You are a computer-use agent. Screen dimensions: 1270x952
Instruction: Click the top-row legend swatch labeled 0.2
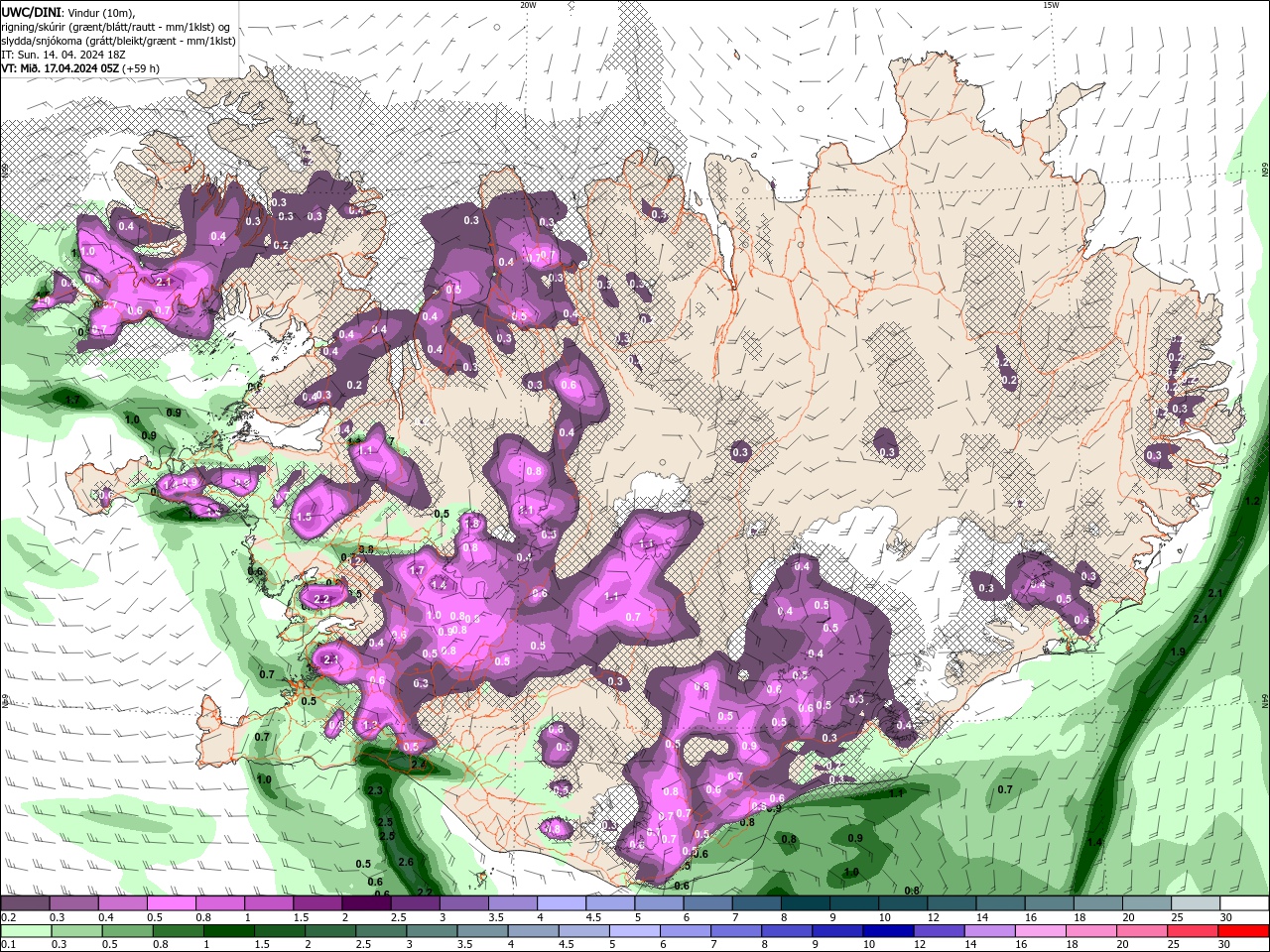click(x=25, y=903)
